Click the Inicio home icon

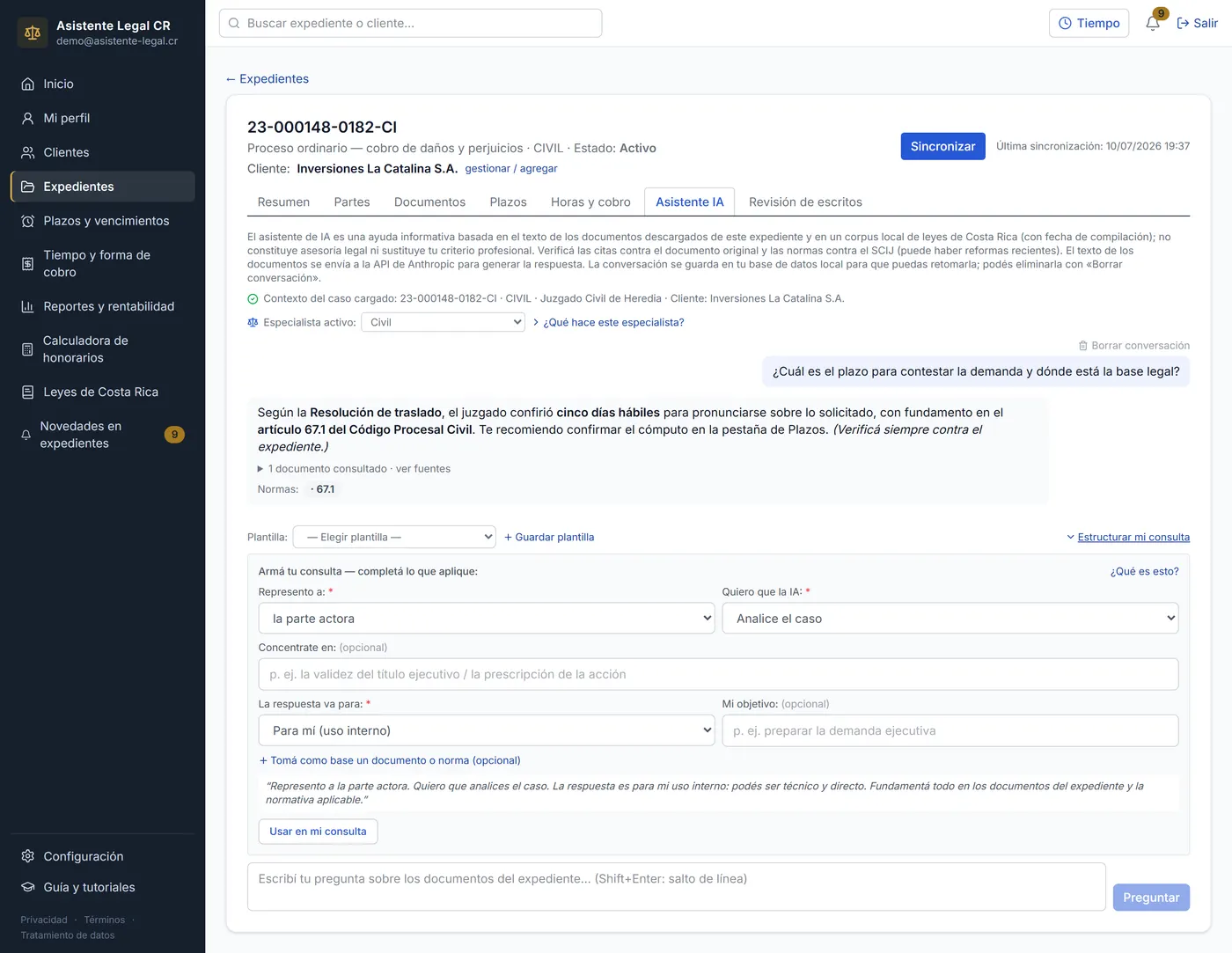(27, 84)
